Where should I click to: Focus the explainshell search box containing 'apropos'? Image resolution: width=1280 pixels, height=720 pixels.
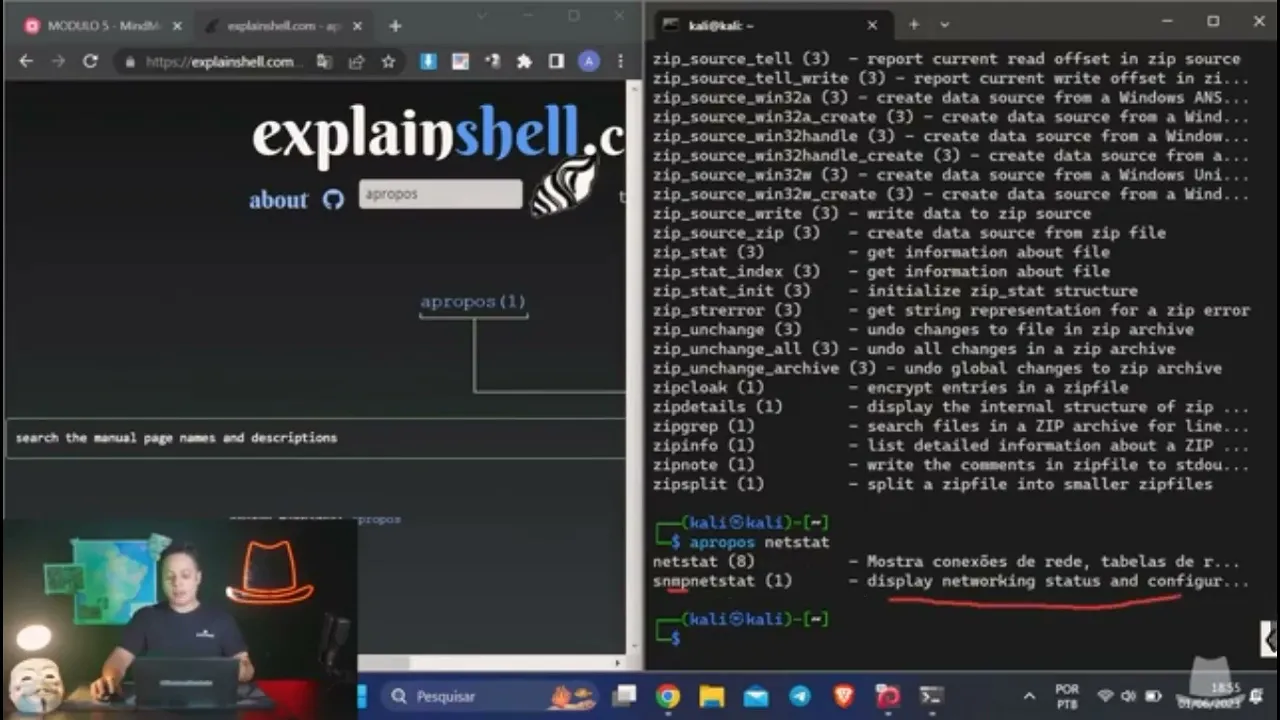(440, 194)
